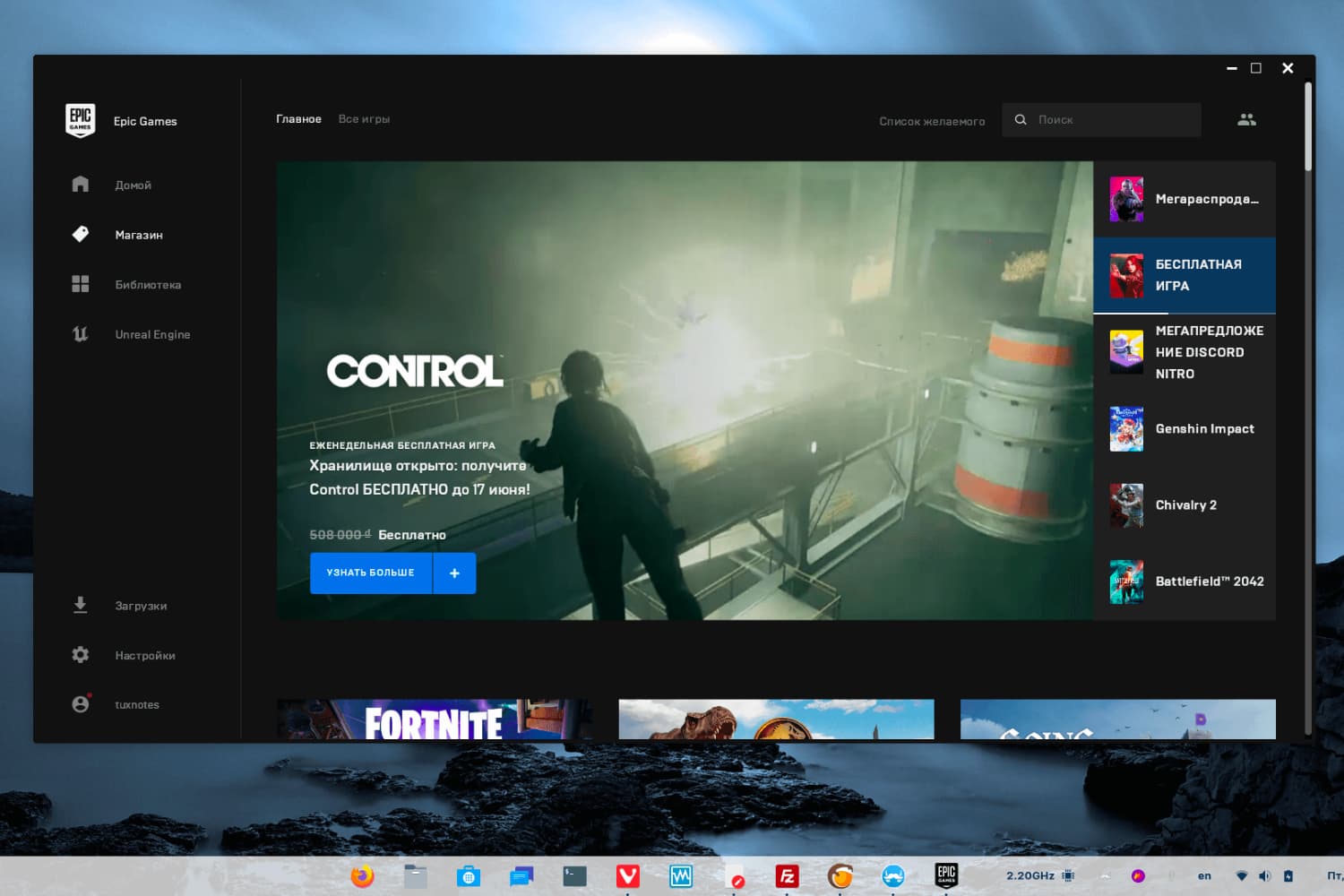Click the Бесплатно price label
The image size is (1344, 896).
[x=412, y=535]
